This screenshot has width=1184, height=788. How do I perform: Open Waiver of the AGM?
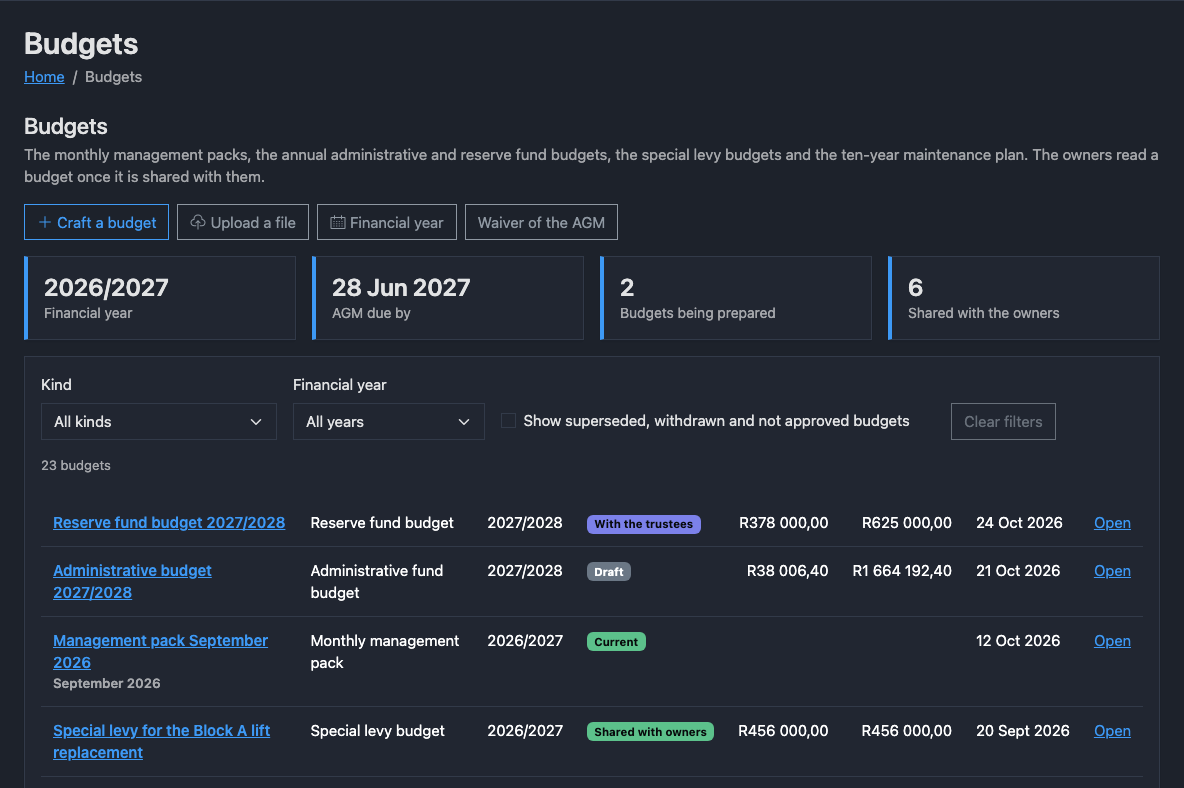click(x=541, y=222)
